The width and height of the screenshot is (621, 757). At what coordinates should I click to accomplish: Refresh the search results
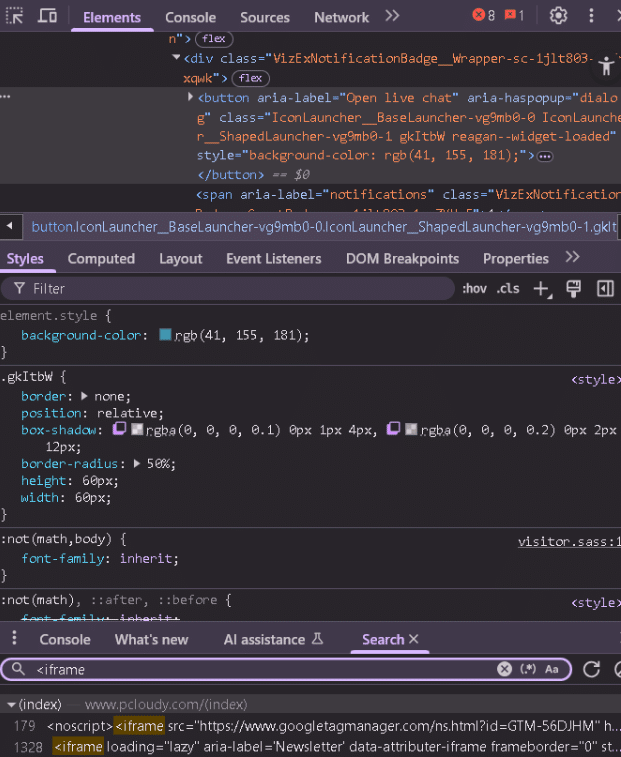click(x=591, y=669)
